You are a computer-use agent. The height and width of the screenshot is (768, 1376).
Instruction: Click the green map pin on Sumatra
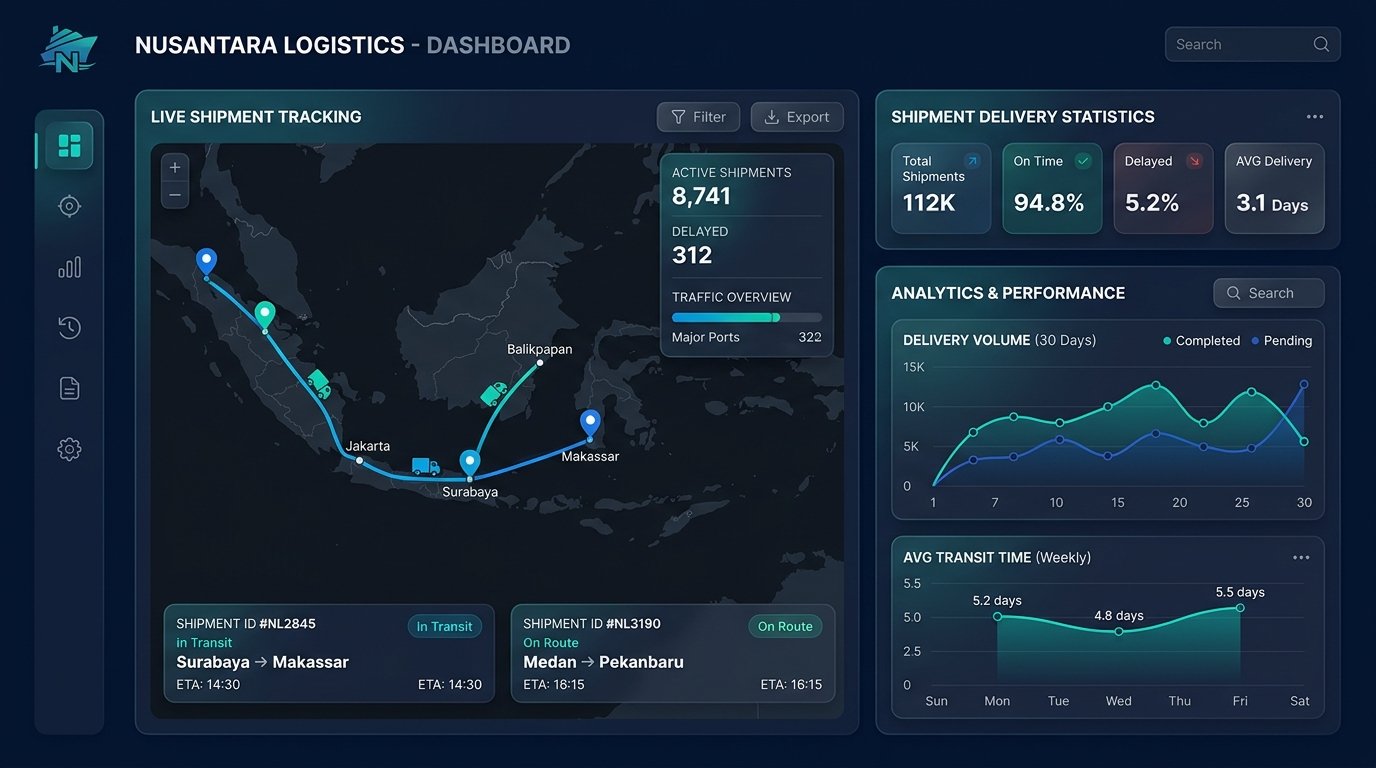click(x=265, y=316)
